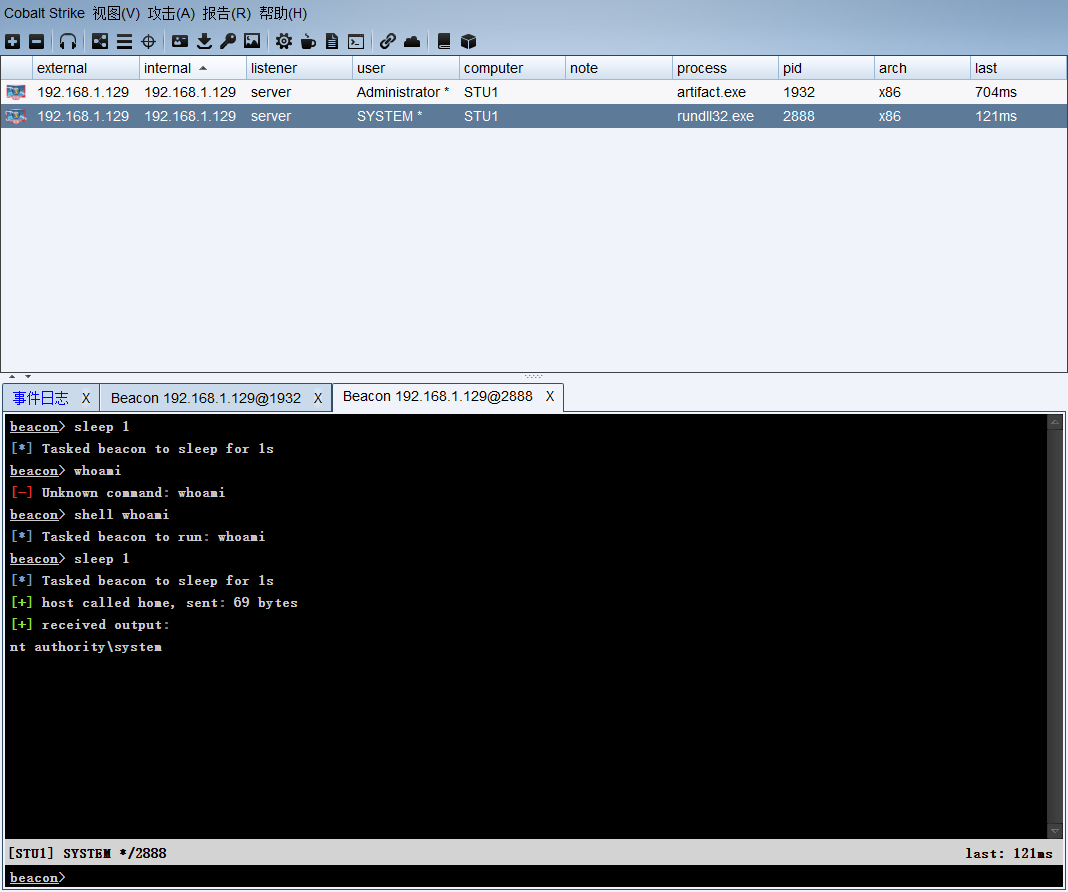Click the document Office macro icon
The width and height of the screenshot is (1068, 892).
[332, 42]
